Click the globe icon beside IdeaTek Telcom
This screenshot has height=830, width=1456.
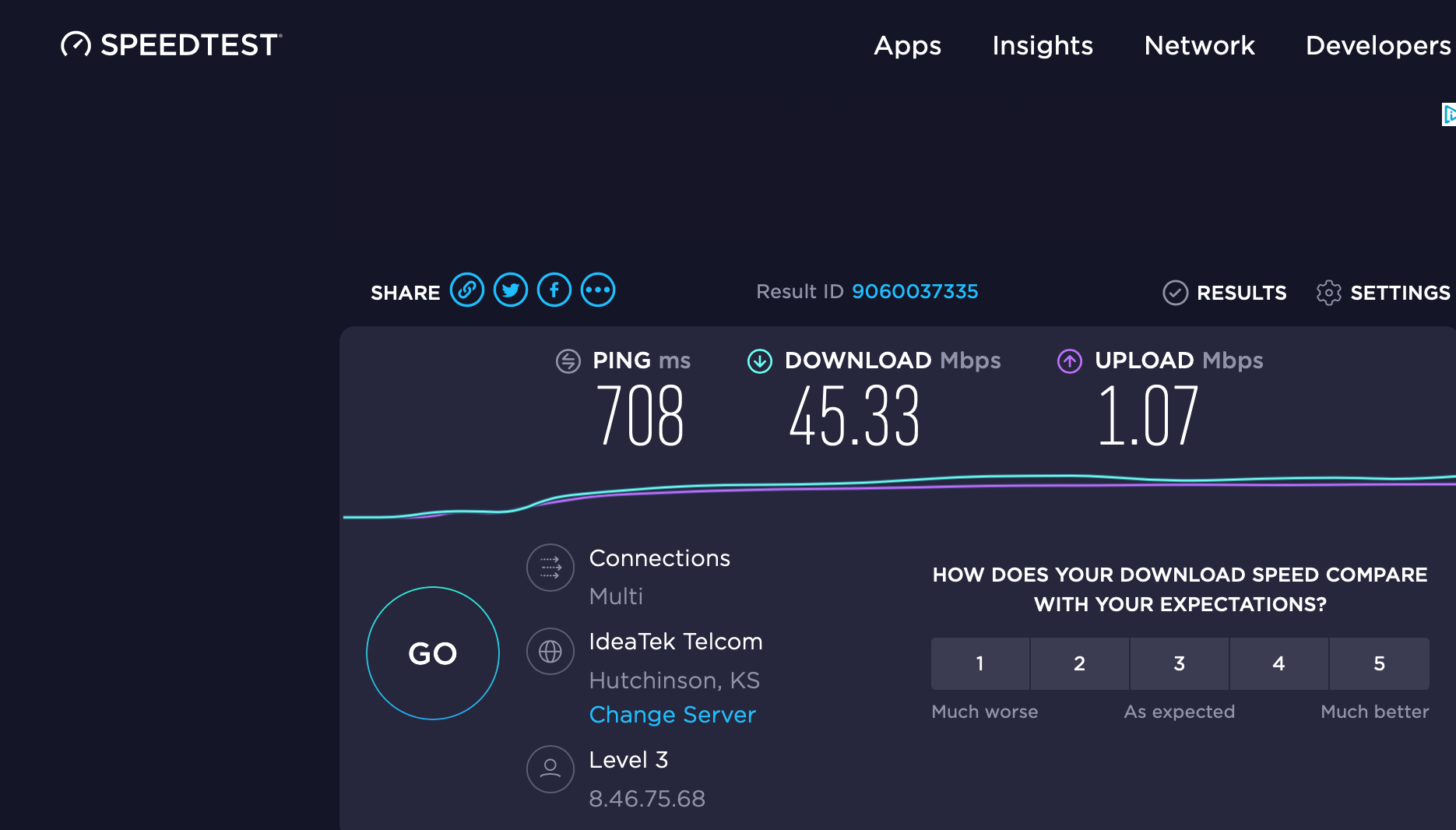click(x=550, y=652)
